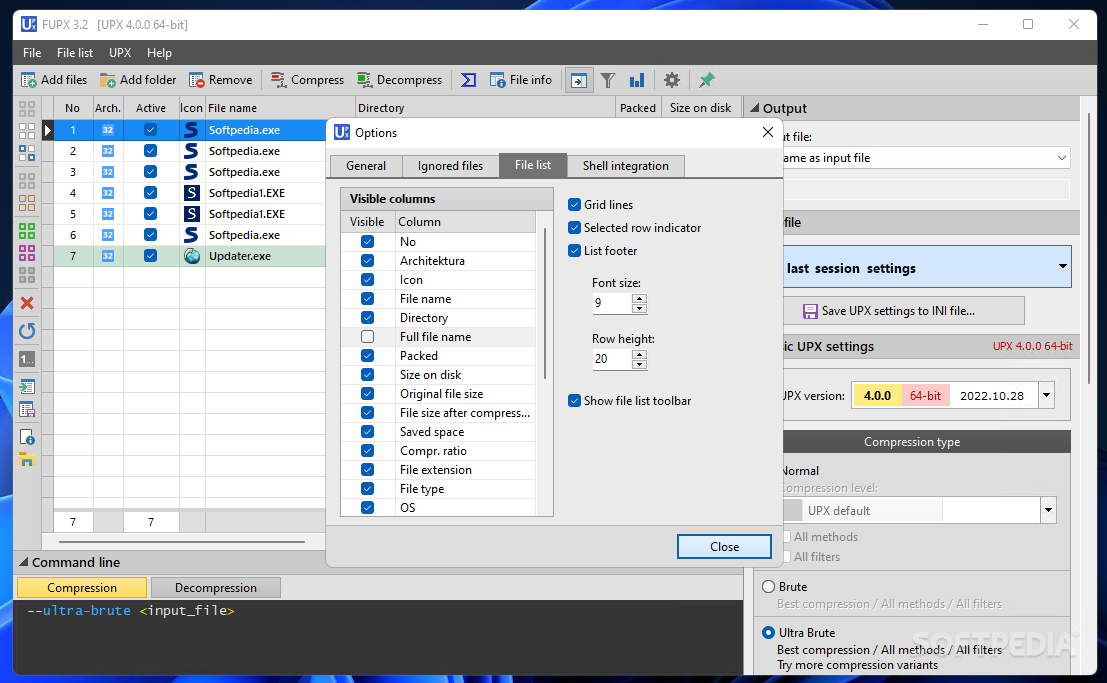1107x683 pixels.
Task: Open the UPX menu
Action: pos(120,53)
